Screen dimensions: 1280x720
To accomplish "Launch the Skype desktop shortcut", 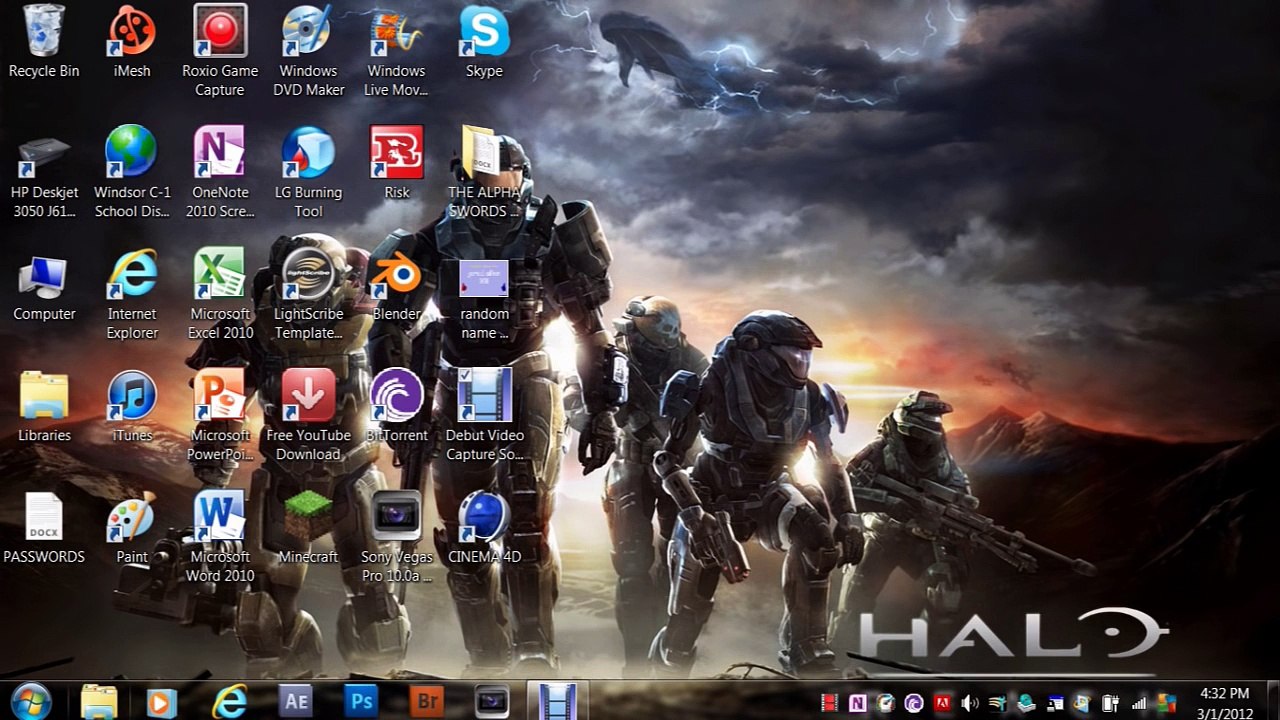I will (484, 42).
